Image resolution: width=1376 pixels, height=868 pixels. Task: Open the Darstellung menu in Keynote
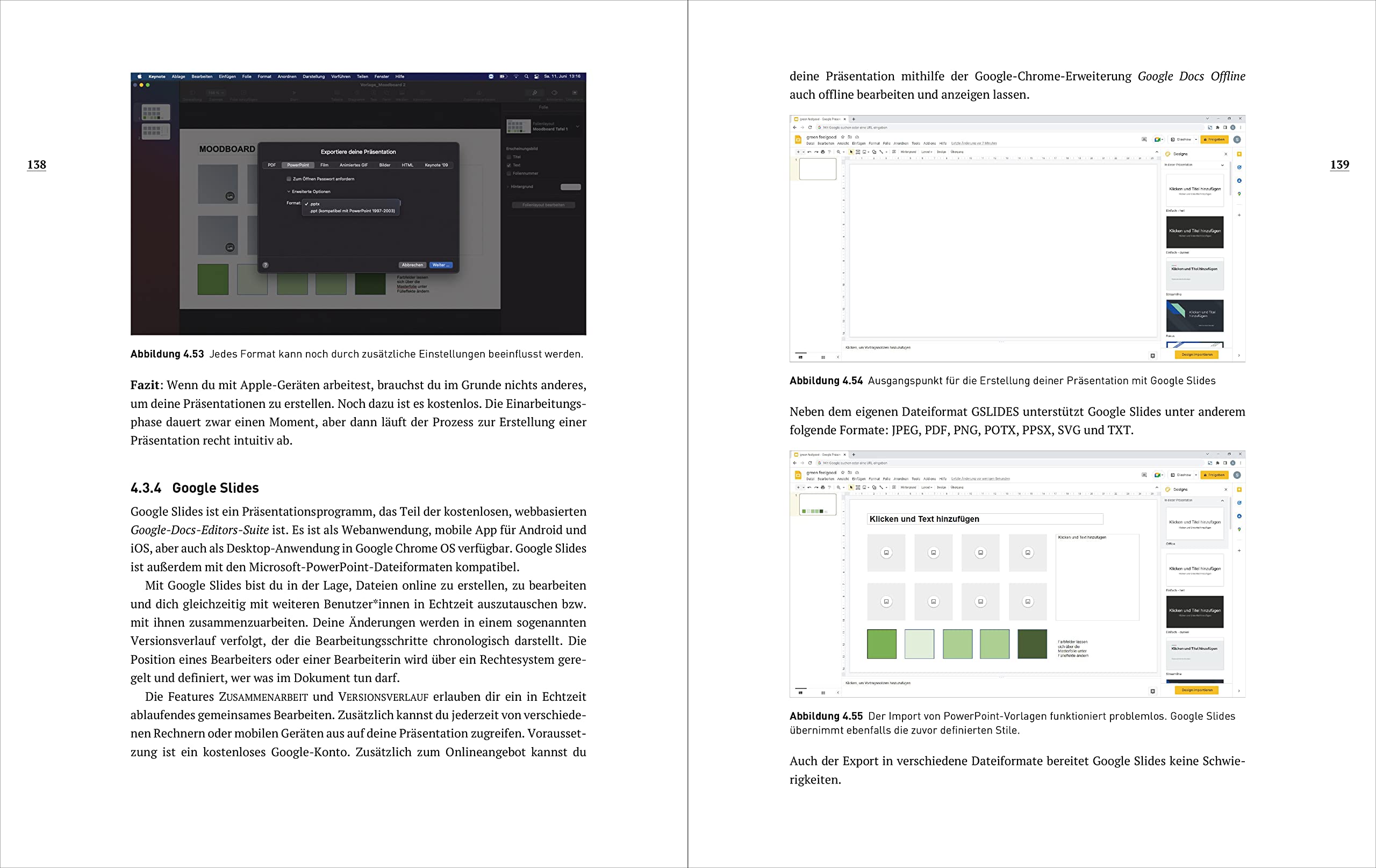[x=313, y=76]
